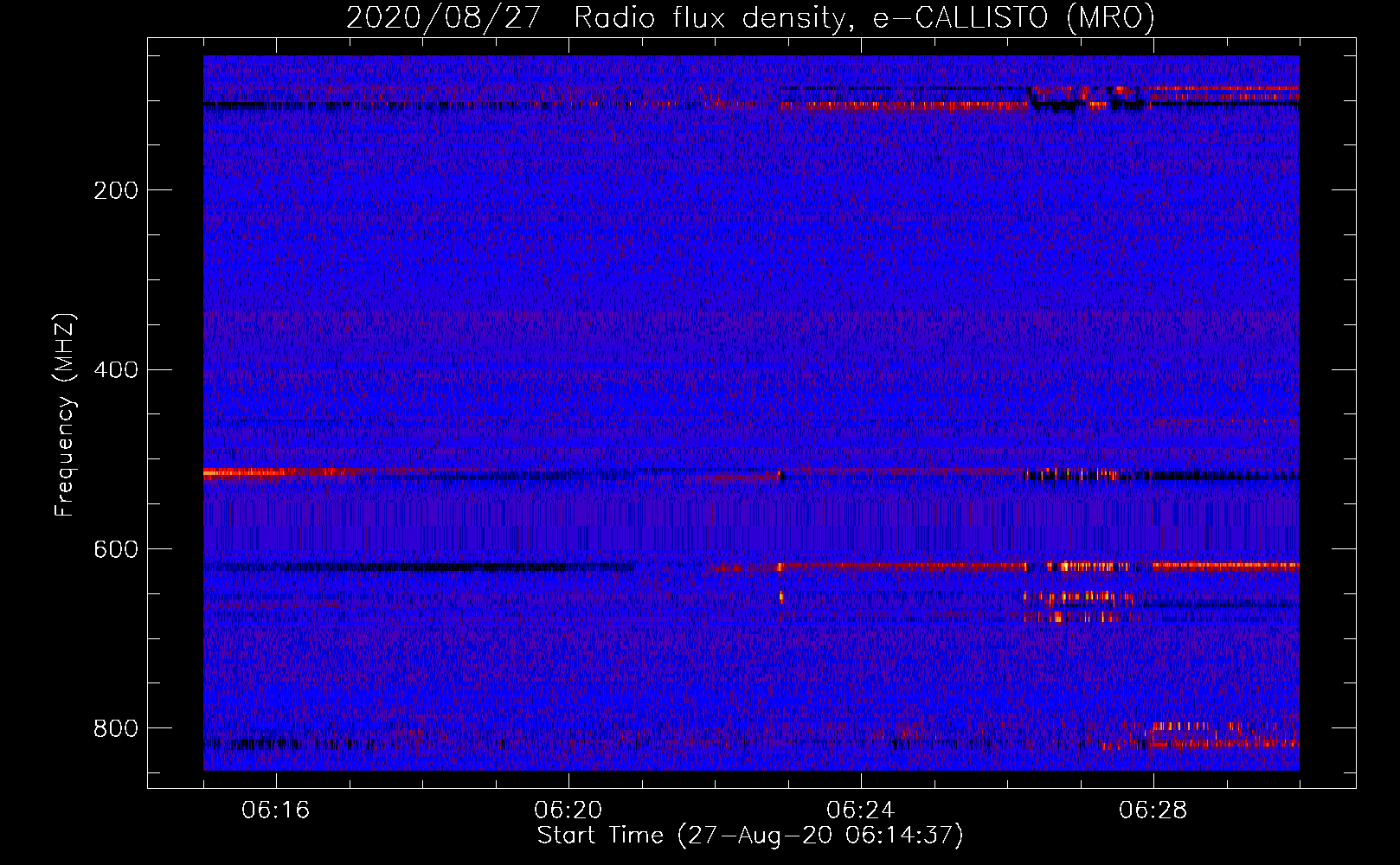Click the plot title '2020/08/27 Radio flux density, e-CALLISTO (MRO)'
Screen dimensions: 1400x865
point(750,17)
